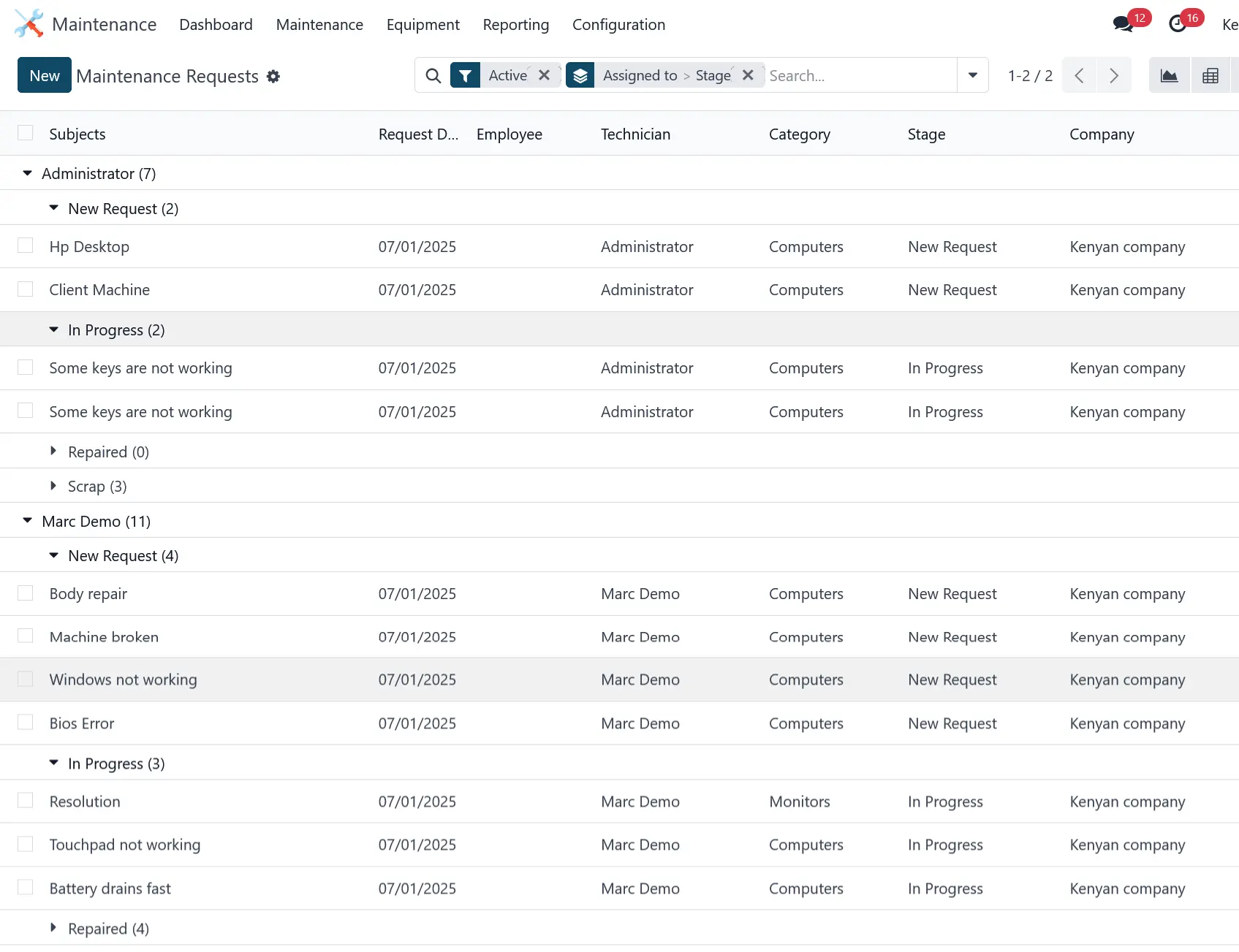Remove the Active filter tag
Image resolution: width=1239 pixels, height=952 pixels.
pos(544,75)
